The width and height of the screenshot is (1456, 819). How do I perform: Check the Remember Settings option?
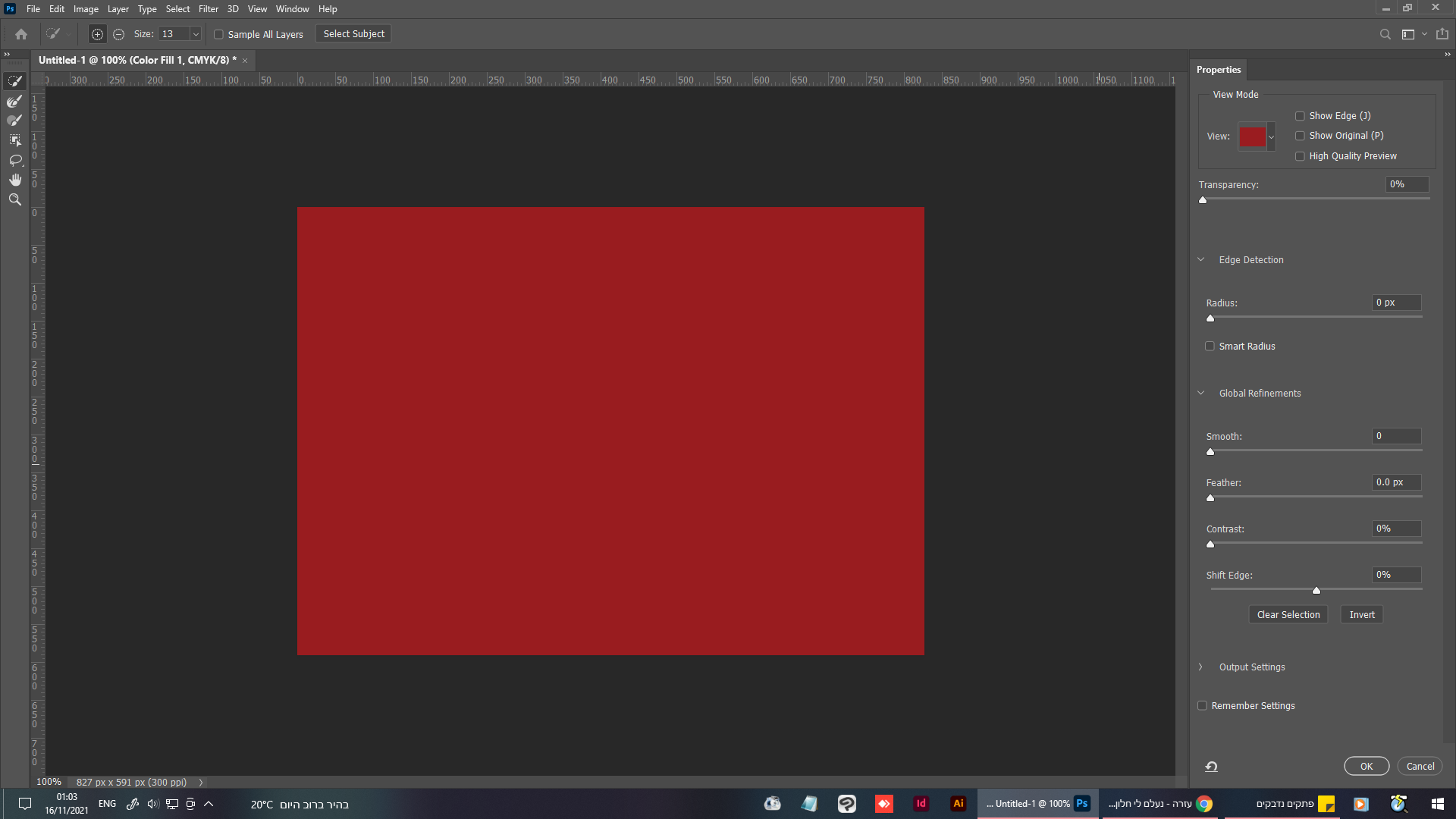point(1202,706)
